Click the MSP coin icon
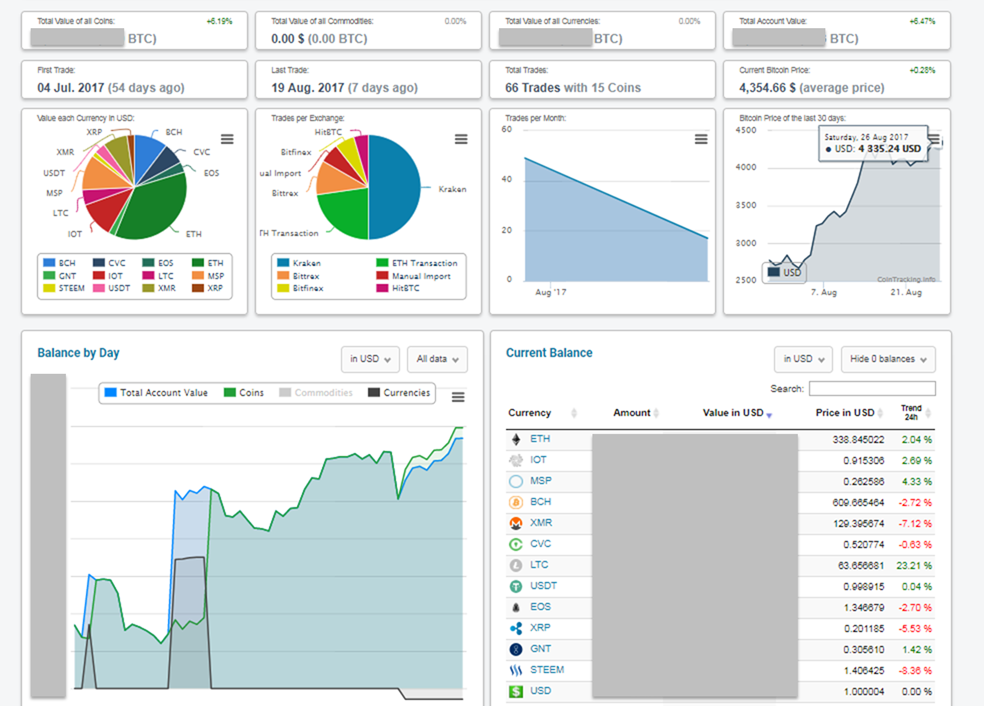 (516, 481)
